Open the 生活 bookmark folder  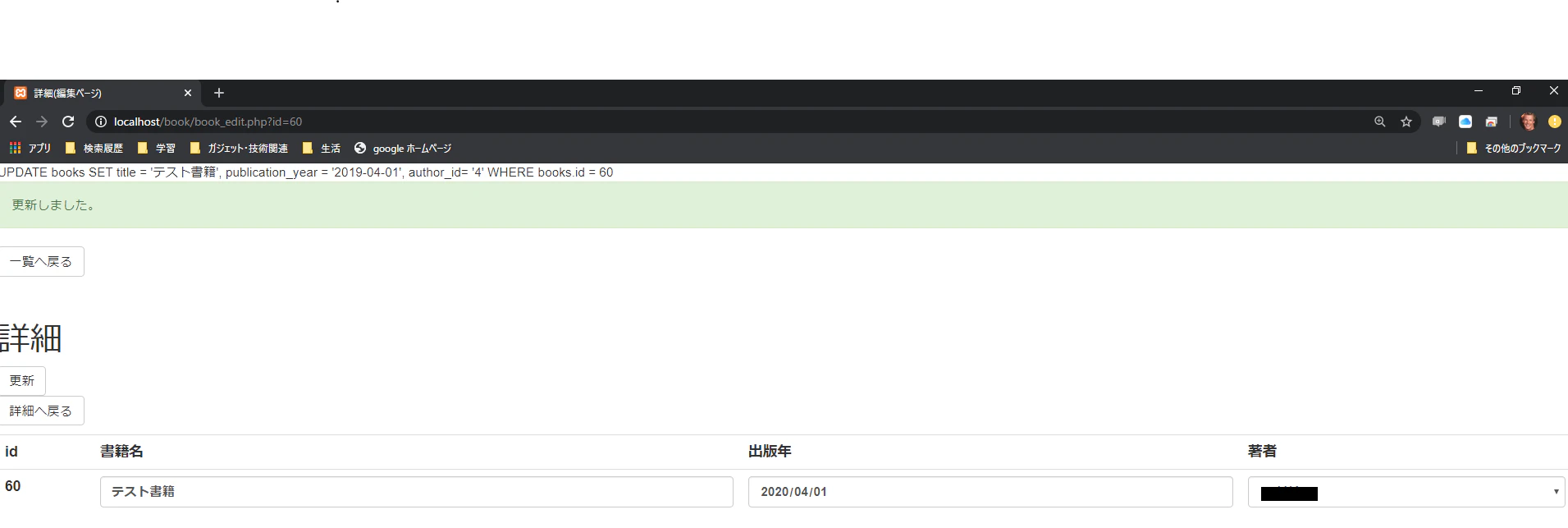pos(321,148)
